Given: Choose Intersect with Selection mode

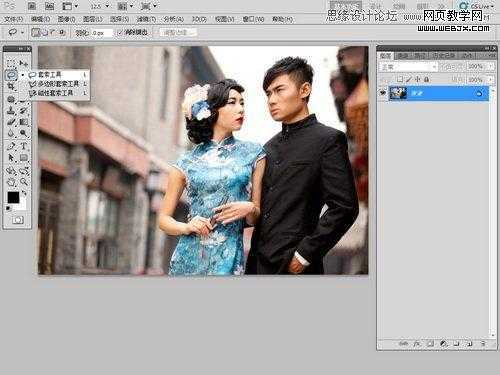Looking at the screenshot, I should [x=62, y=32].
